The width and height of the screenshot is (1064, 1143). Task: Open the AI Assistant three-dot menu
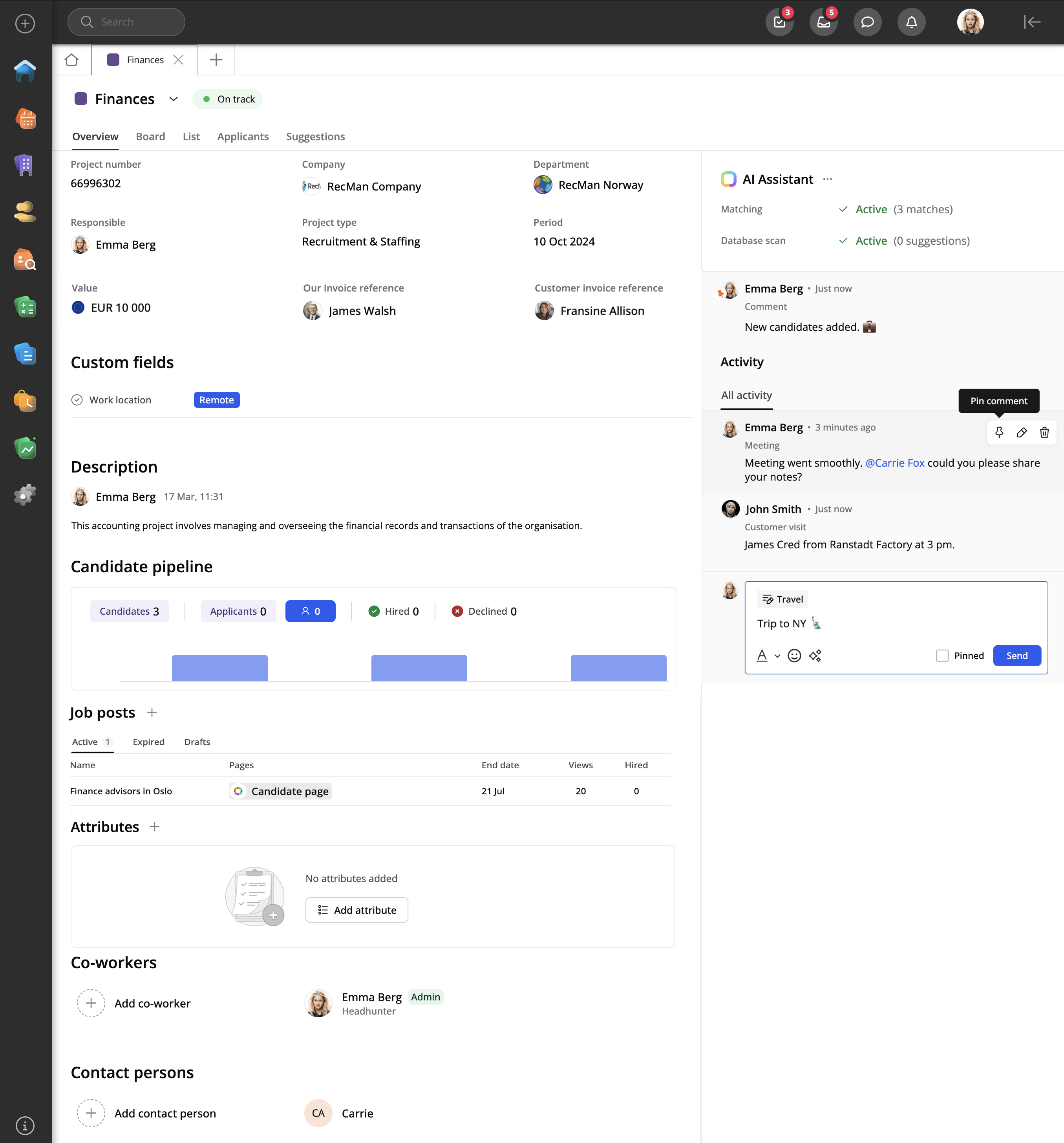coord(827,180)
